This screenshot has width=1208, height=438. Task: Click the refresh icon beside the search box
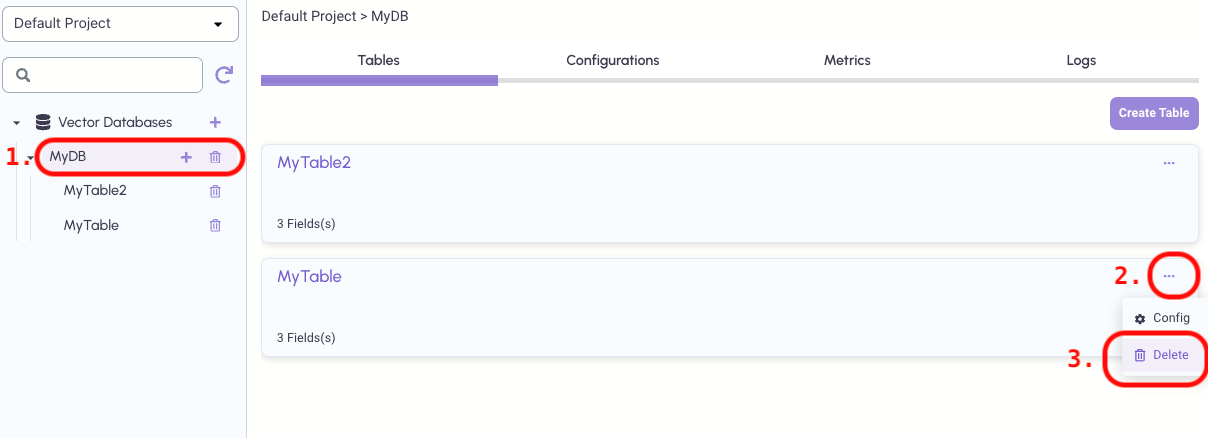tap(225, 74)
